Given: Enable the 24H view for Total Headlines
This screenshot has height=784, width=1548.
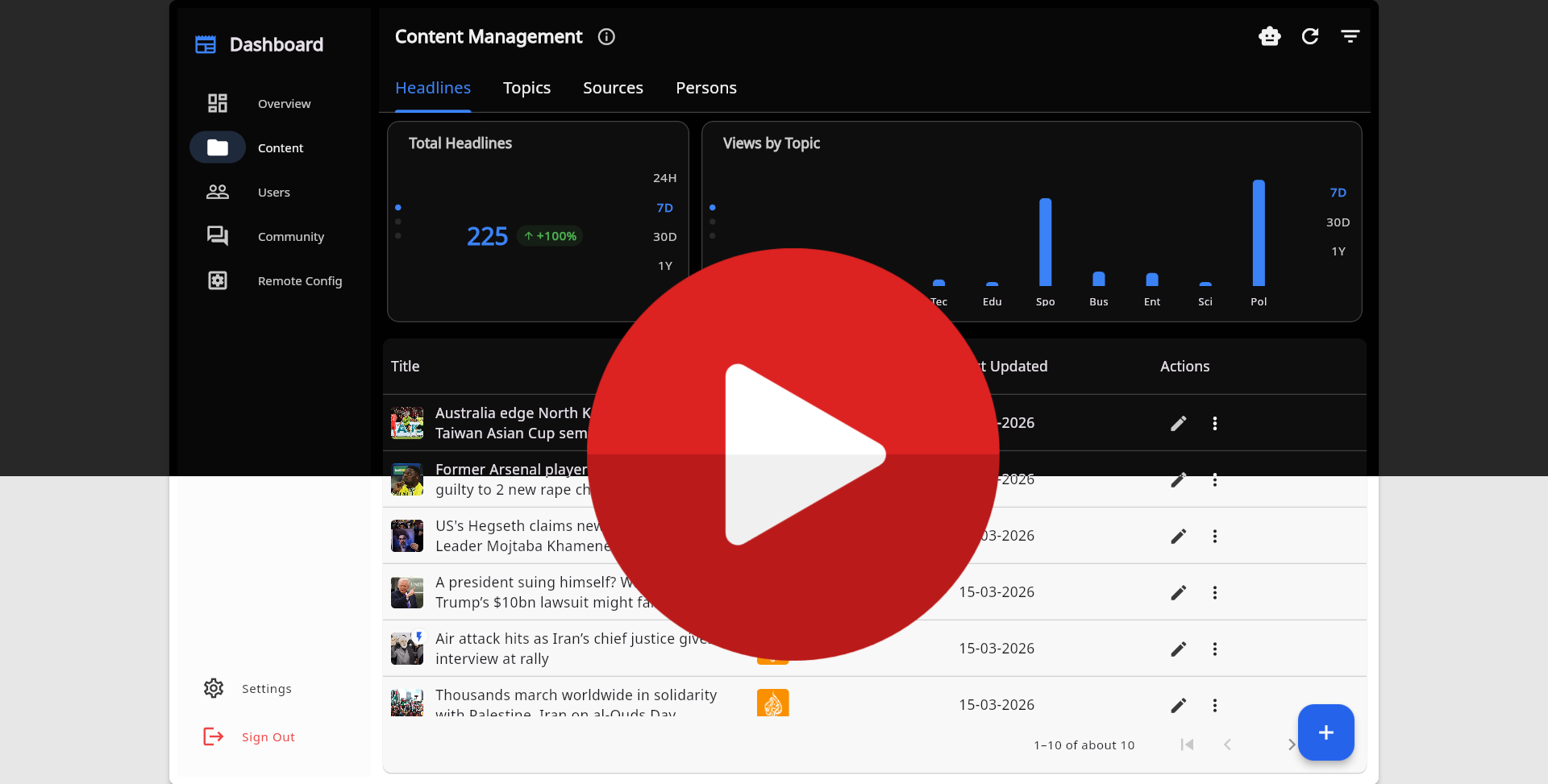Looking at the screenshot, I should coord(664,177).
